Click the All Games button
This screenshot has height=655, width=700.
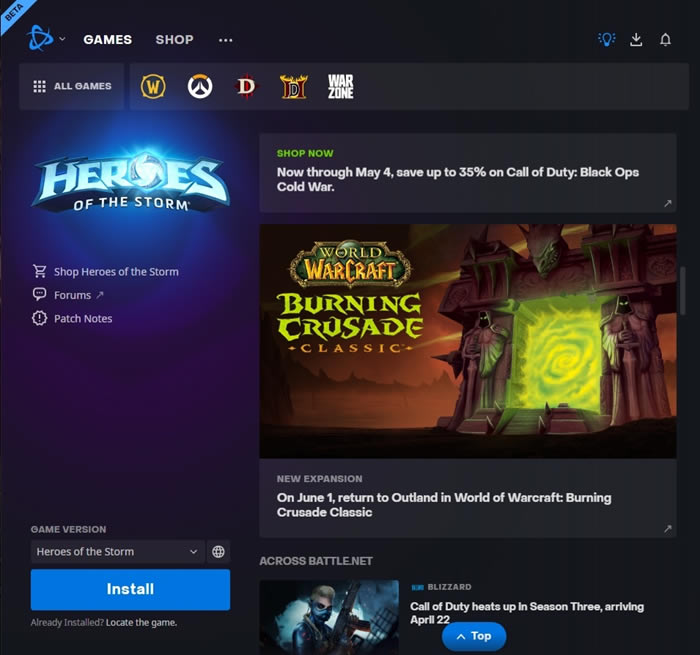tap(72, 87)
